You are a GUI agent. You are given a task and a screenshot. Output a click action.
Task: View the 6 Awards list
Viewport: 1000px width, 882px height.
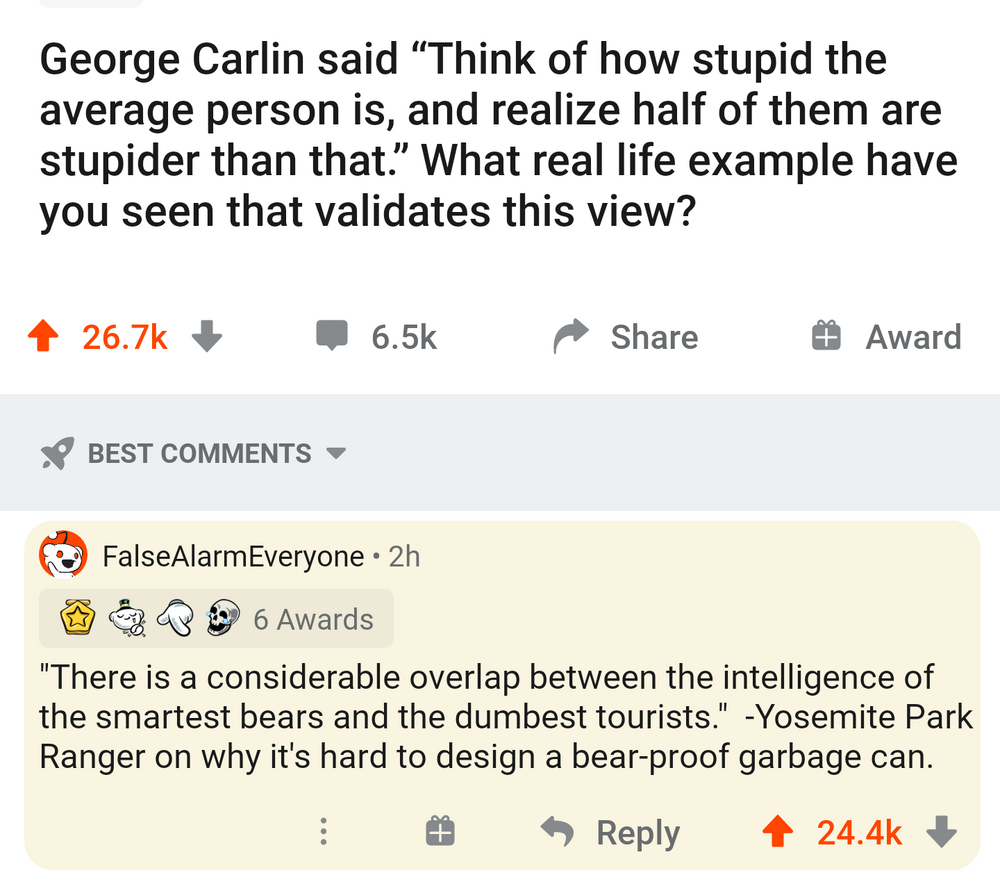pyautogui.click(x=313, y=618)
